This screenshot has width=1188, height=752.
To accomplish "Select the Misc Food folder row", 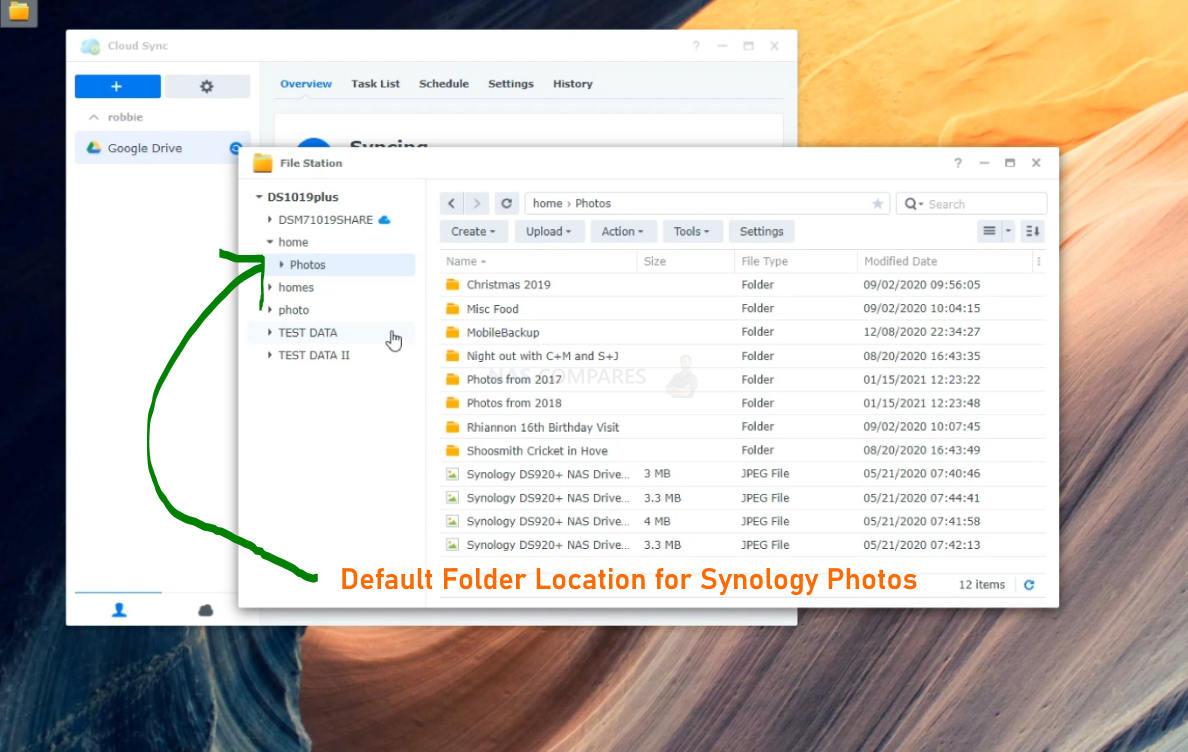I will coord(742,309).
